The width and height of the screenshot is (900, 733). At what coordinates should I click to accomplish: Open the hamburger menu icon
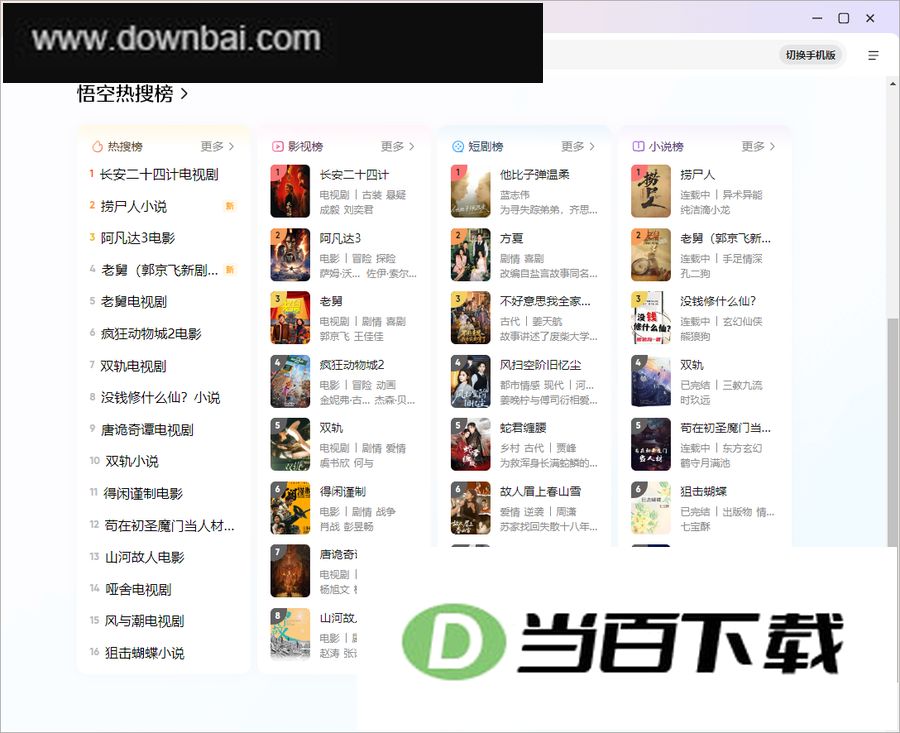click(x=873, y=55)
